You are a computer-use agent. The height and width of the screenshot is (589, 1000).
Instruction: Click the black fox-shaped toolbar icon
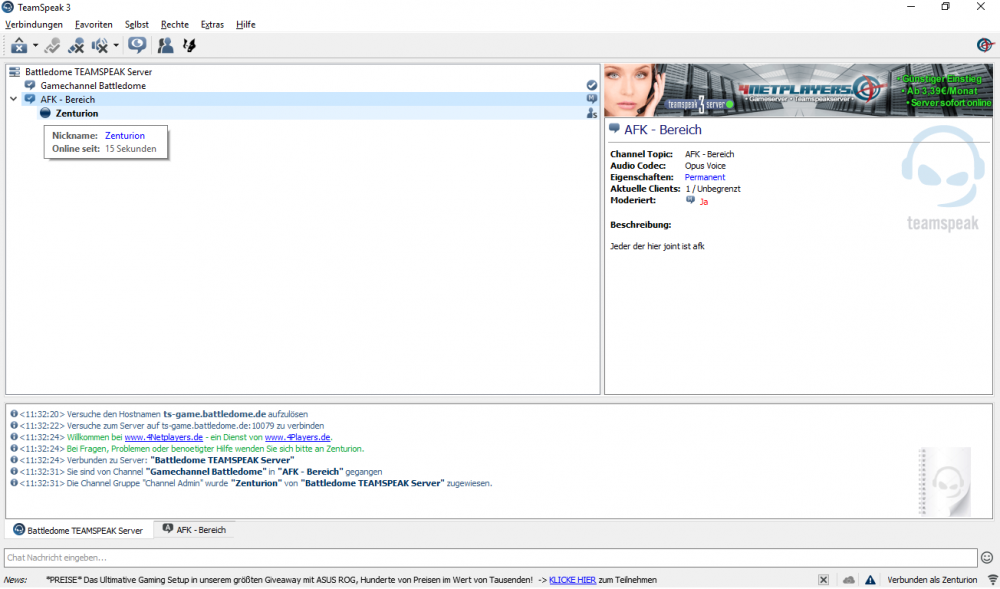(x=189, y=45)
